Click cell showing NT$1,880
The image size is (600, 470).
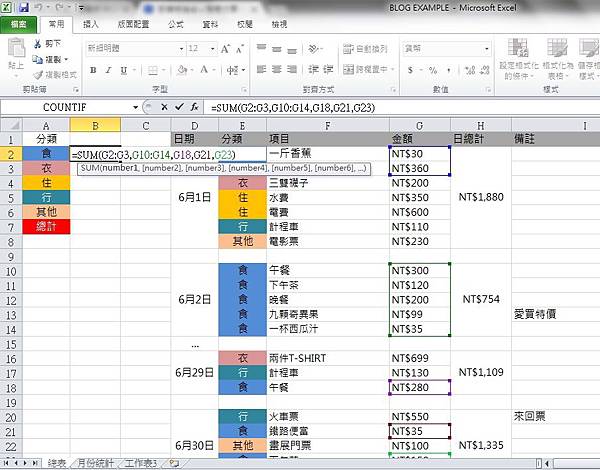(x=481, y=197)
